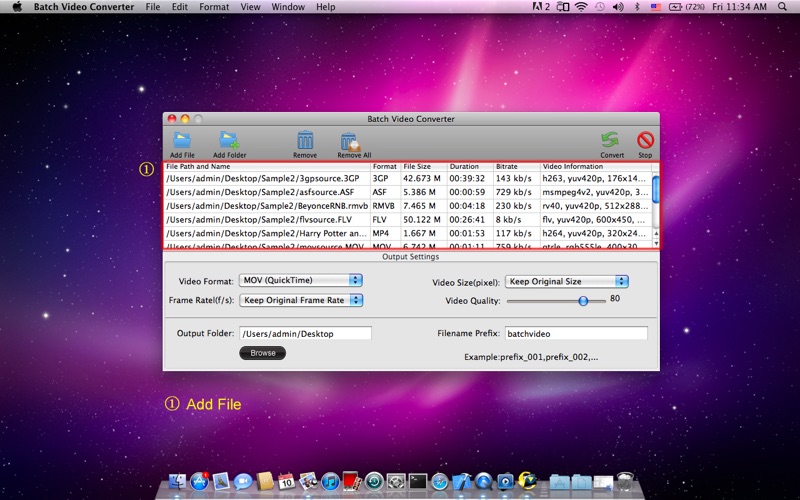Click the Wi-Fi status icon
Viewport: 800px width, 500px height.
point(581,7)
